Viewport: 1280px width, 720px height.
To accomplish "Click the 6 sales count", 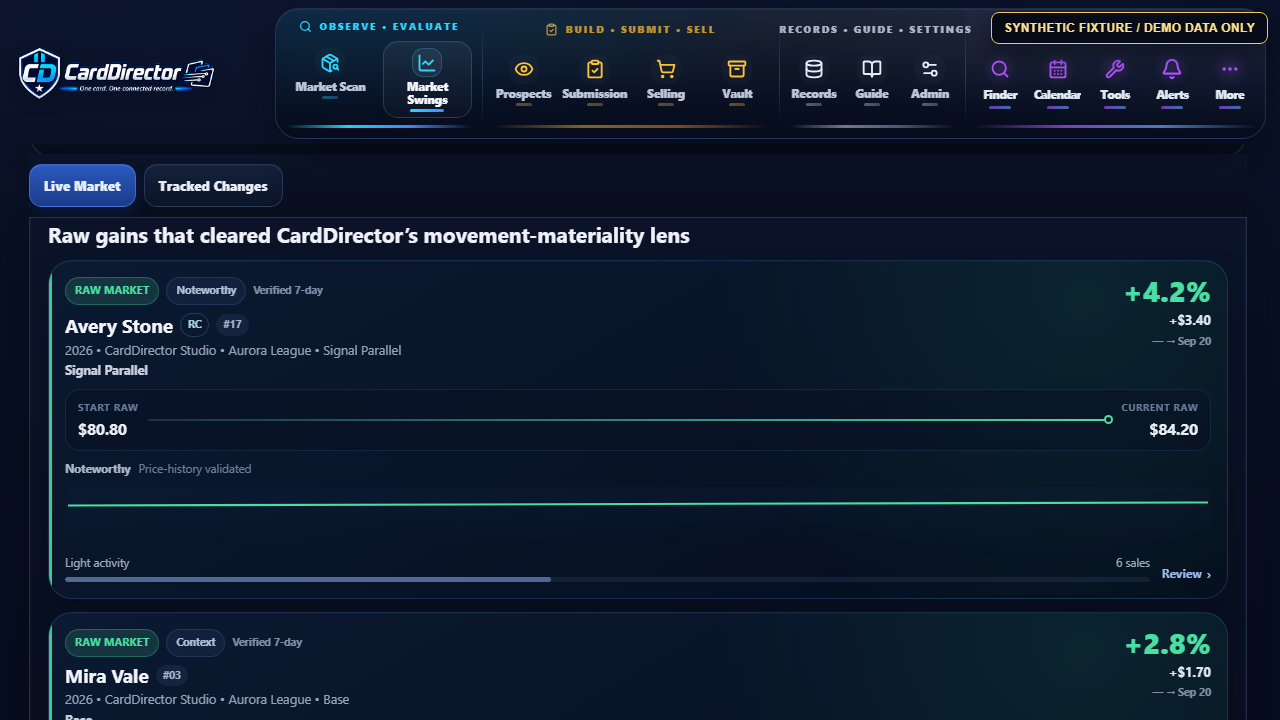I will pyautogui.click(x=1133, y=563).
